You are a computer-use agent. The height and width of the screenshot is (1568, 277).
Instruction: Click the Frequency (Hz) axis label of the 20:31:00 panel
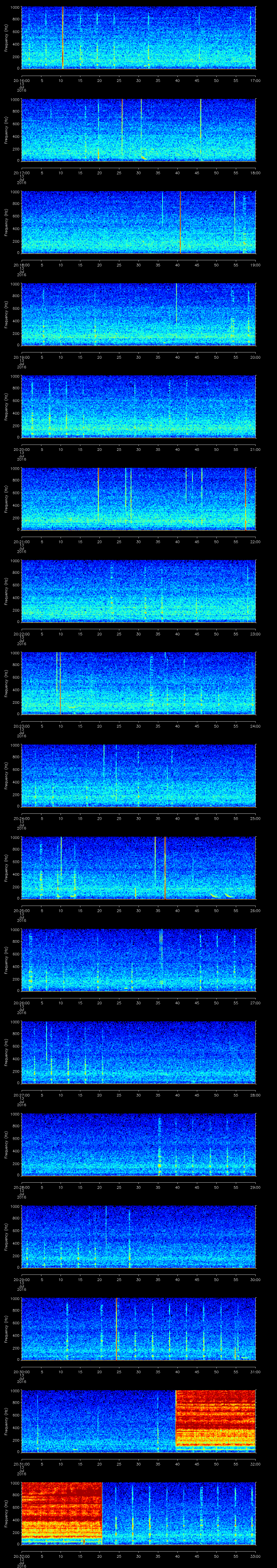[6, 1421]
